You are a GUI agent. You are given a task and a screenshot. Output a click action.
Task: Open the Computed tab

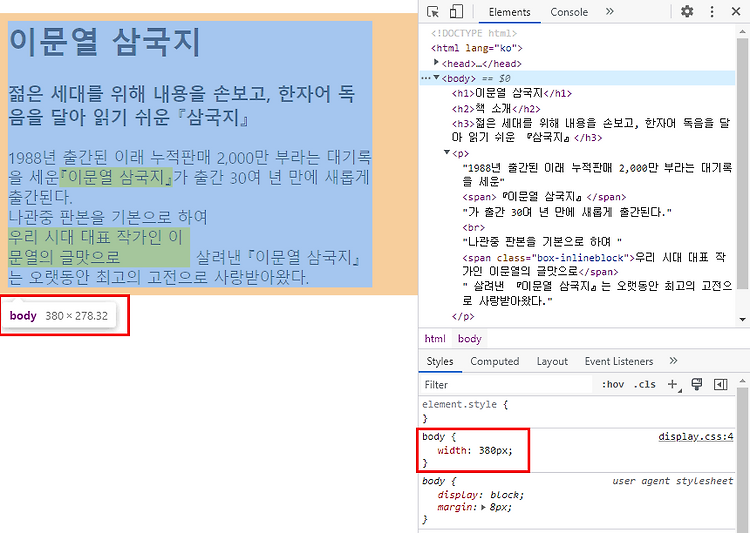click(x=495, y=361)
